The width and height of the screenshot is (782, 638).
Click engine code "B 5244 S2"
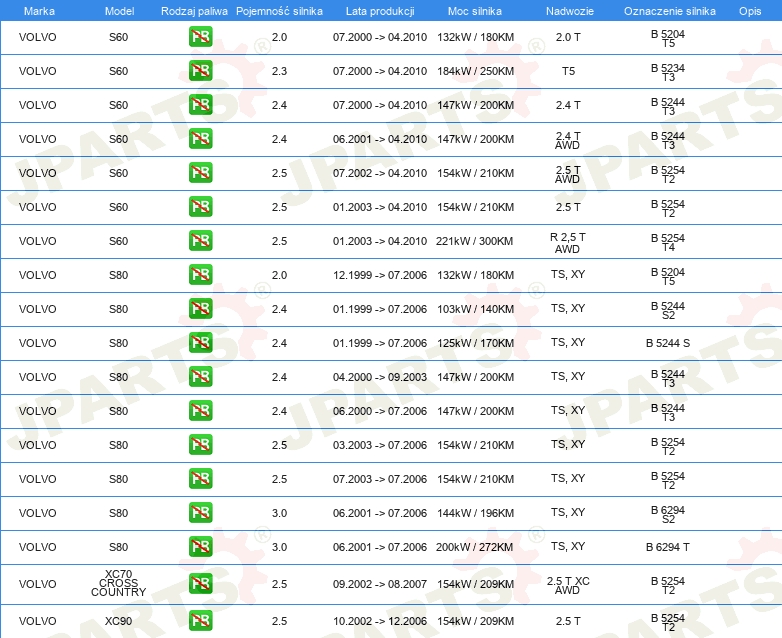(x=668, y=310)
